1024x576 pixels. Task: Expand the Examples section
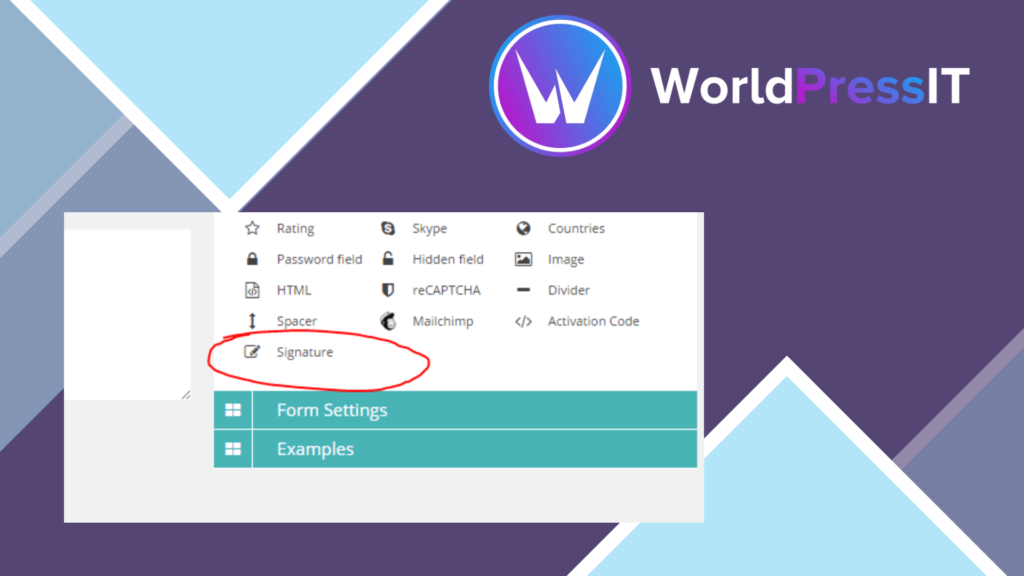455,449
